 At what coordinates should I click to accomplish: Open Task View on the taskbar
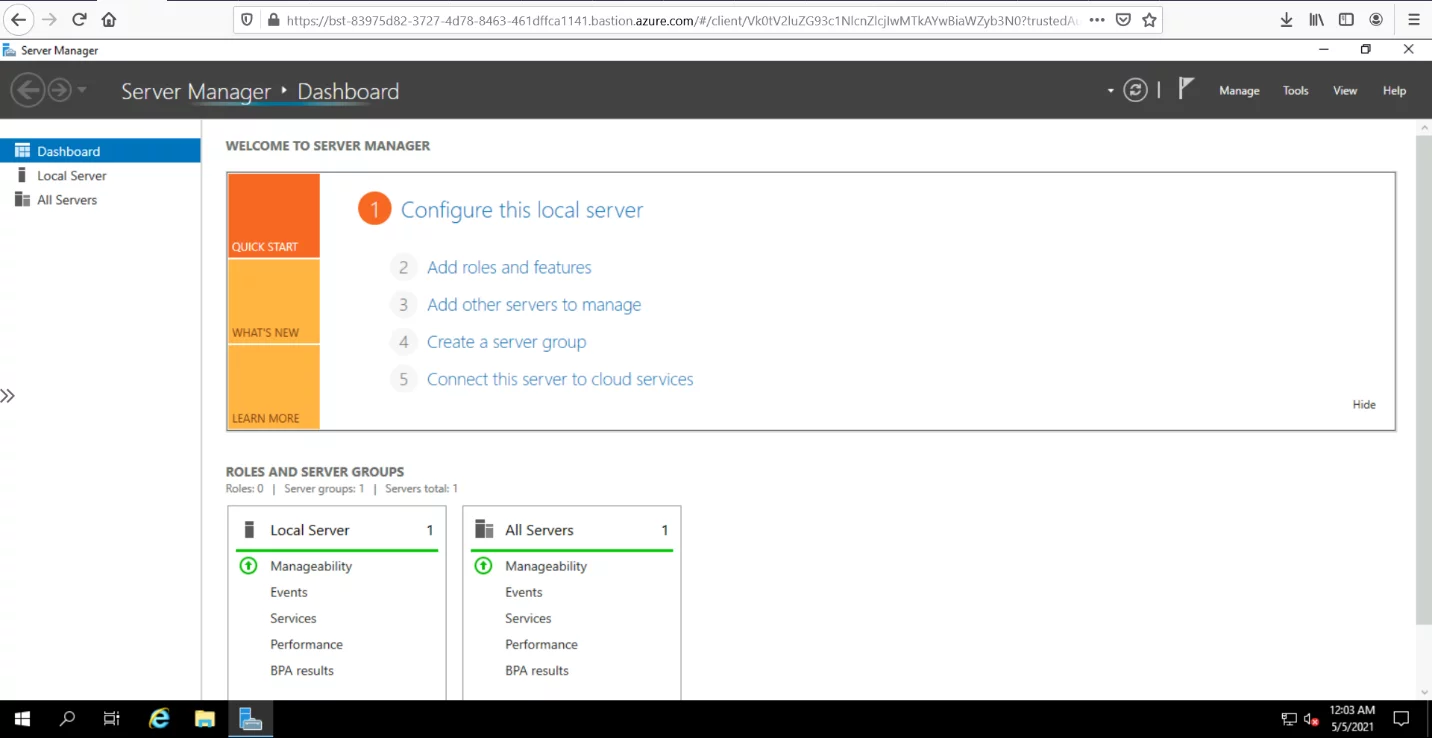pos(112,718)
